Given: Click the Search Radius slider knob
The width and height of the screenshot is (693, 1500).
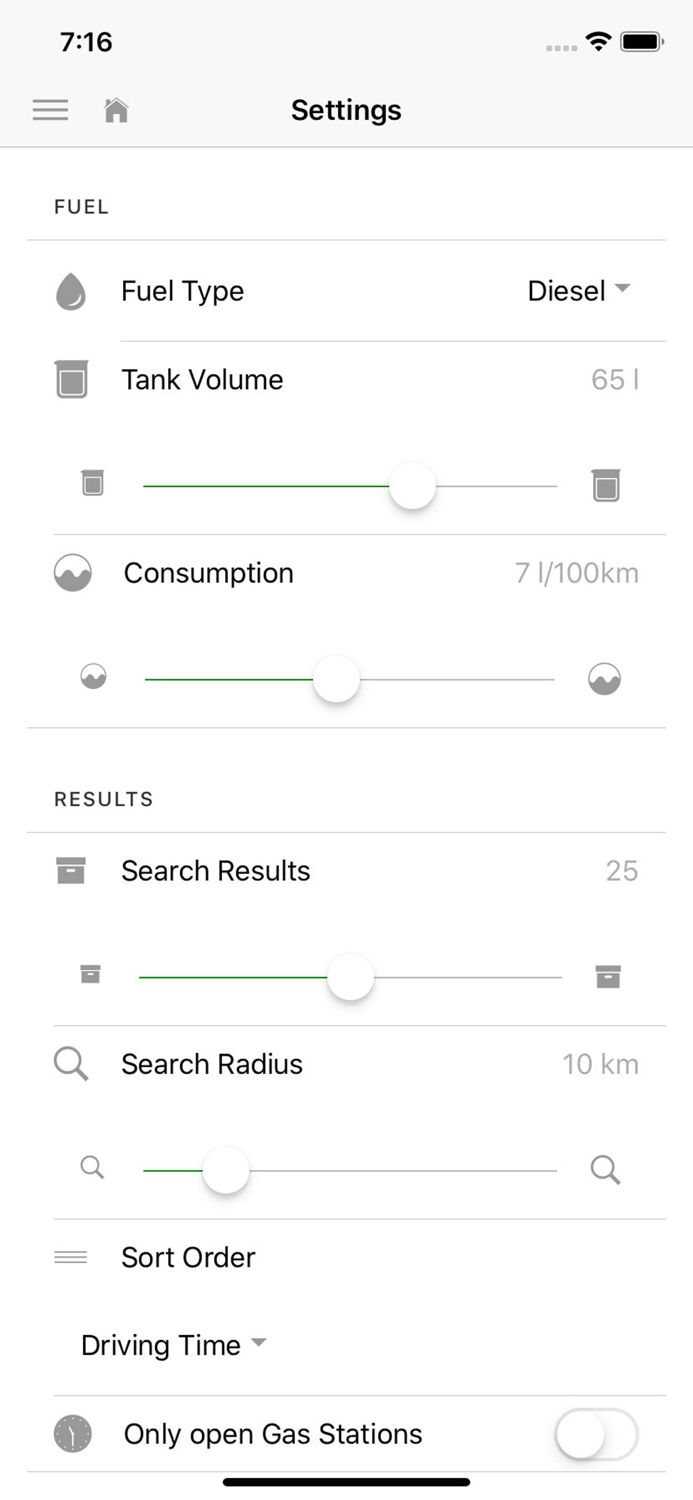Looking at the screenshot, I should (x=226, y=1170).
